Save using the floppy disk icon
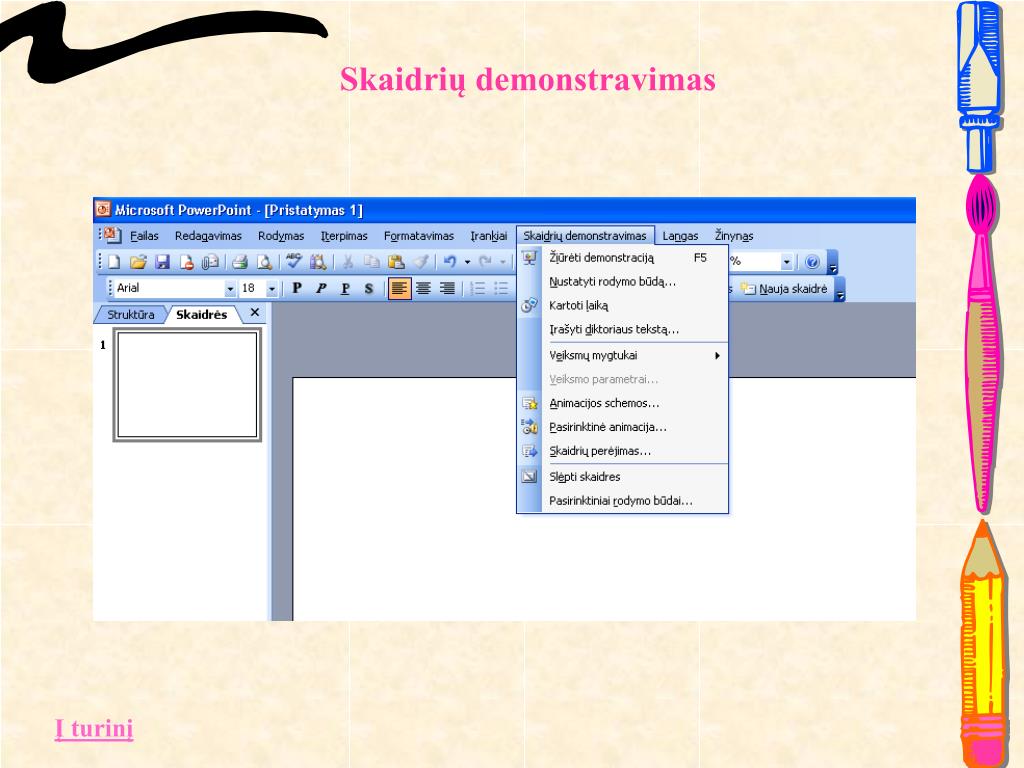 pos(162,263)
